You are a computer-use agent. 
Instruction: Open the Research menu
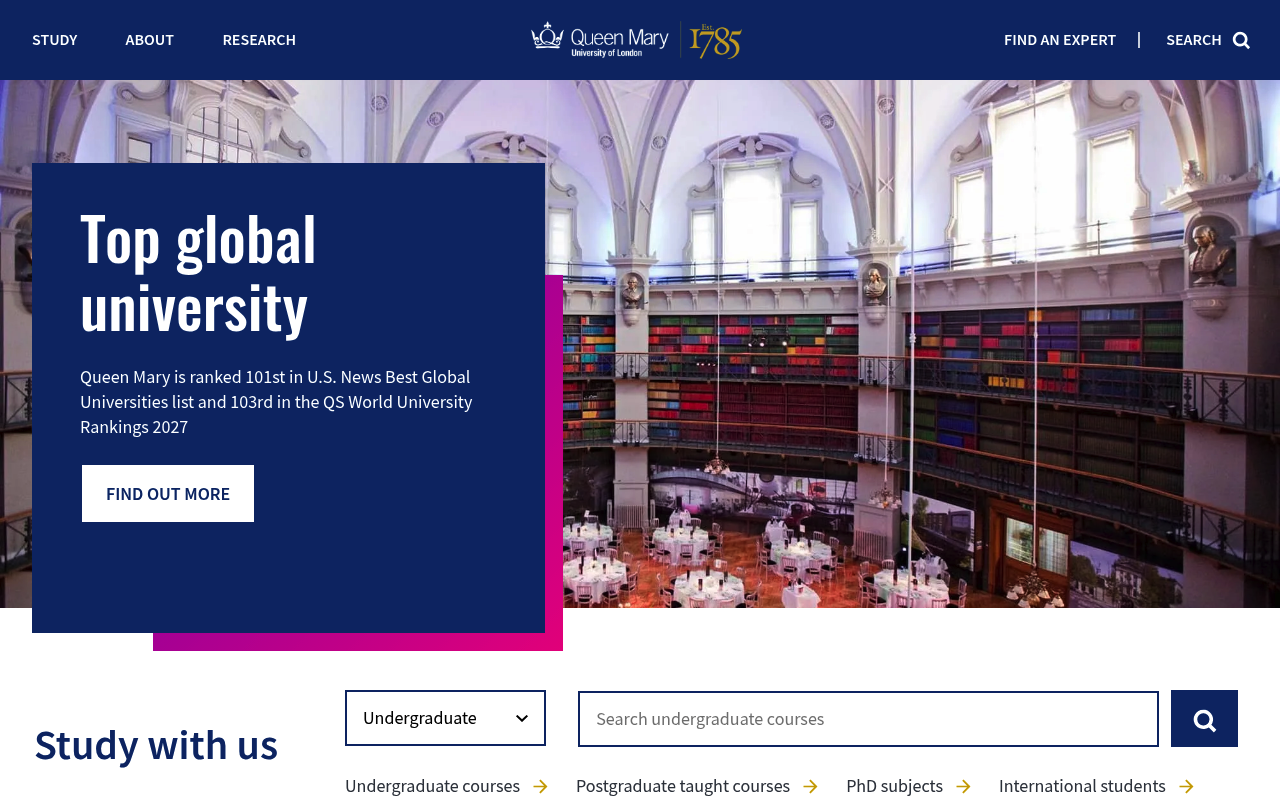(259, 40)
